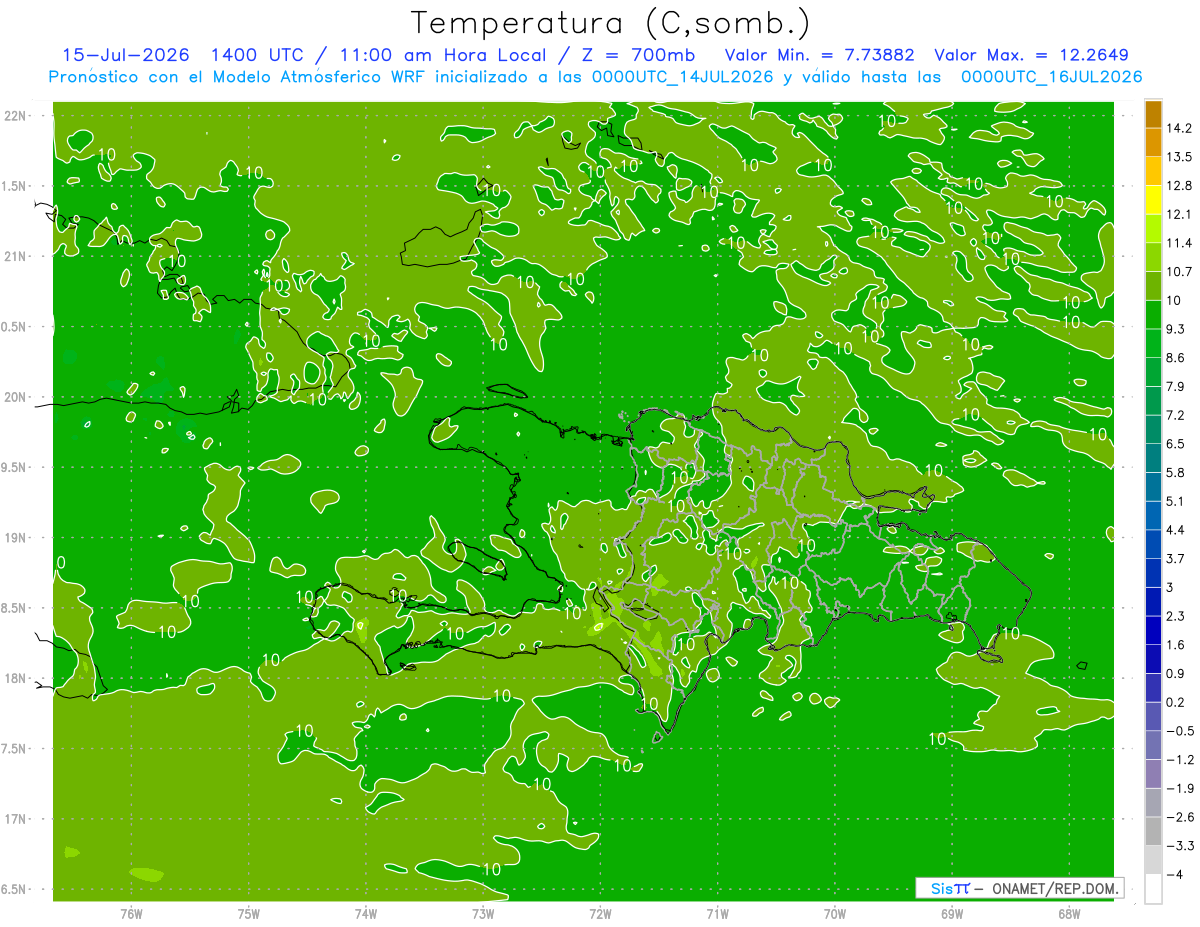1200x927 pixels.
Task: Click the legend value '9.3'
Action: pos(1176,329)
